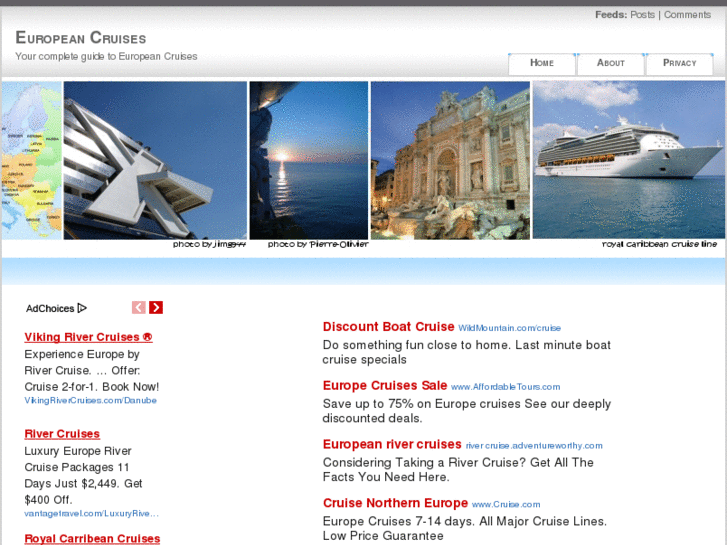Viewport: 727px width, 545px height.
Task: Click the white ship structure photo
Action: [155, 160]
